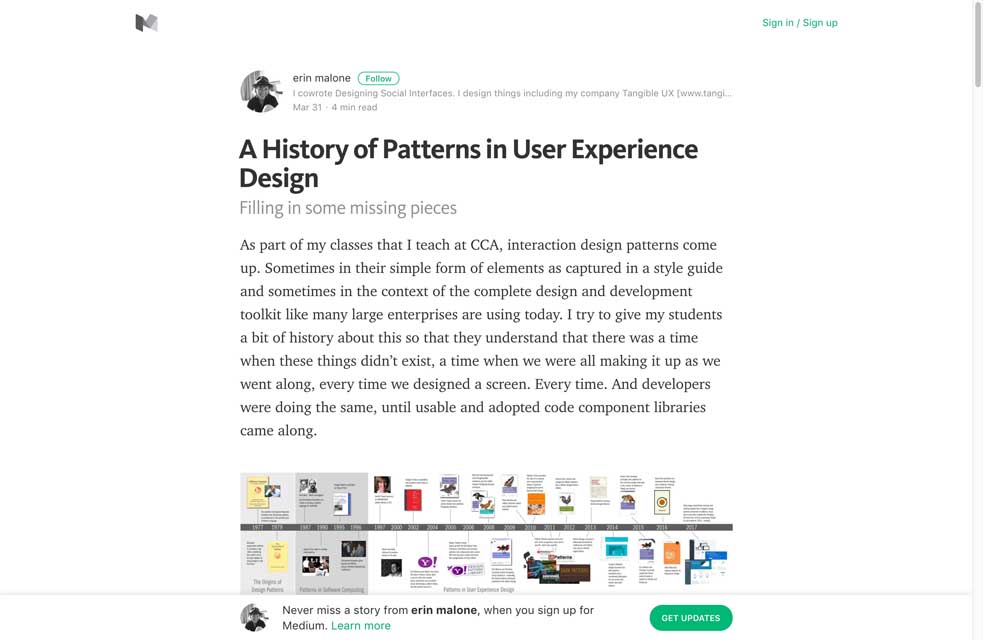The width and height of the screenshot is (983, 640).
Task: Click the Medium logo in the header
Action: tap(146, 23)
